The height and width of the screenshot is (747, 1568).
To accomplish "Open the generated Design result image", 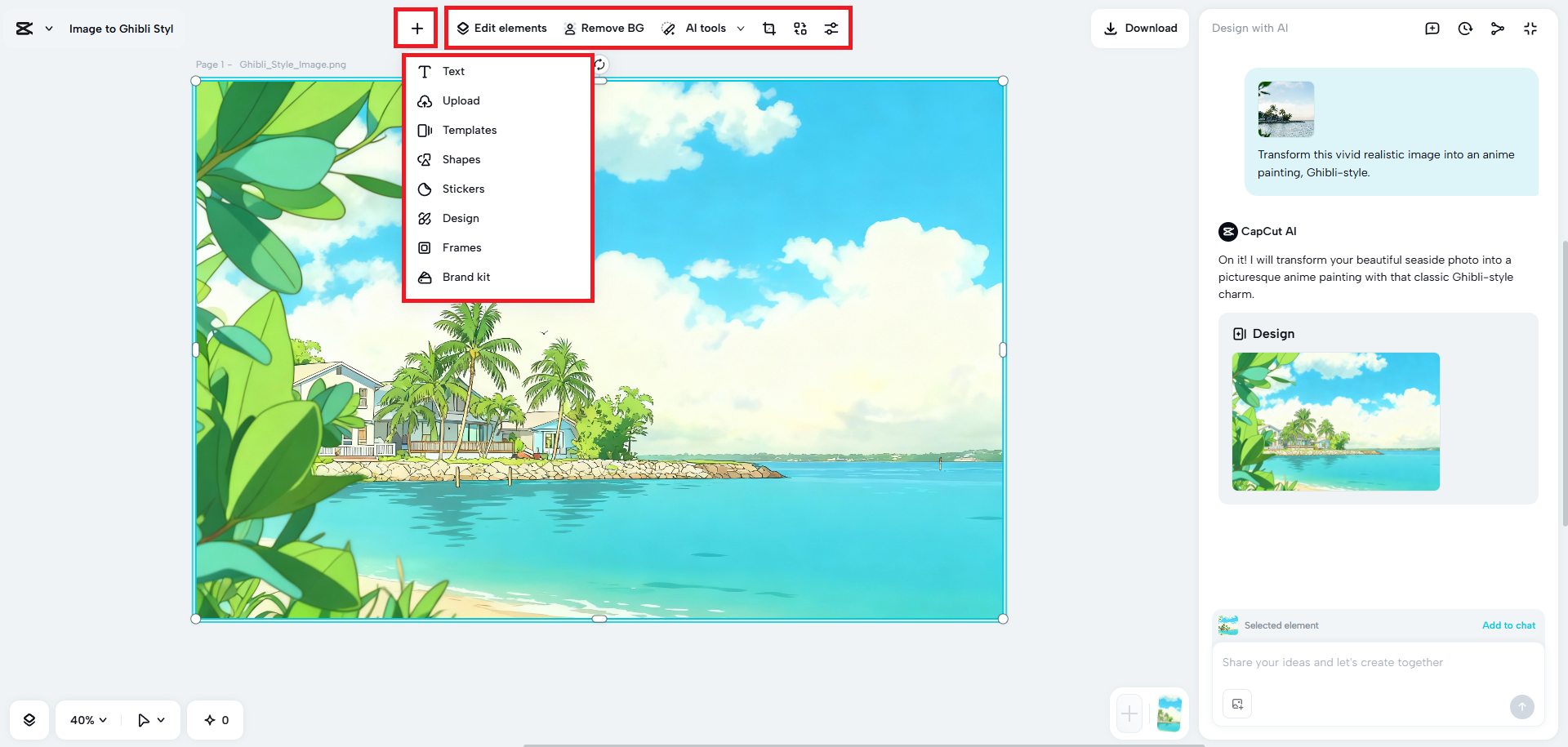I will tap(1336, 421).
